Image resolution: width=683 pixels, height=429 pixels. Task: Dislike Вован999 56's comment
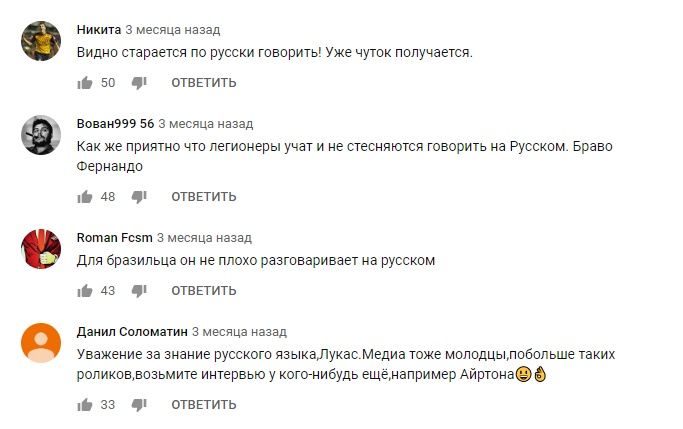(x=140, y=197)
